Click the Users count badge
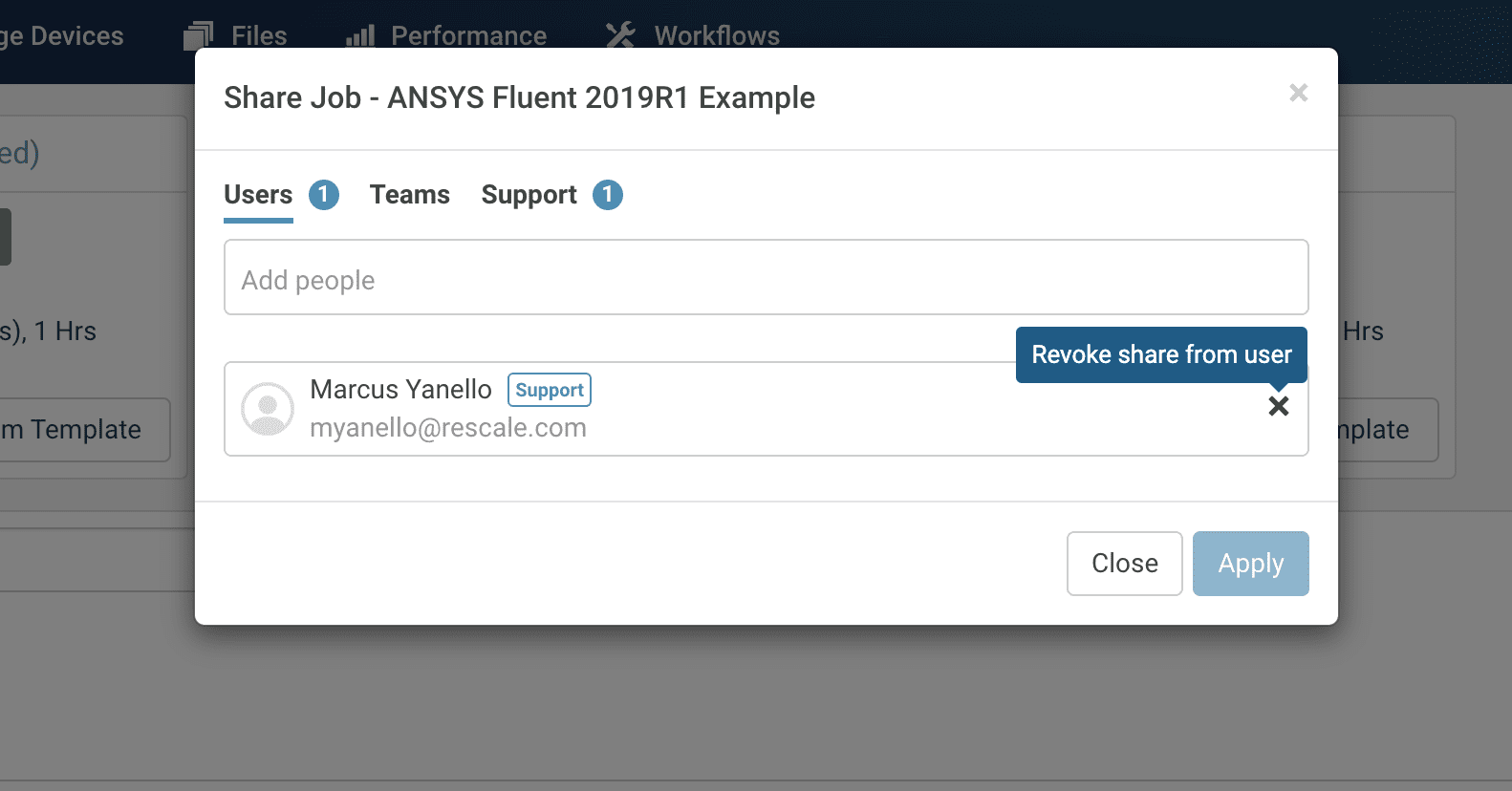Viewport: 1512px width, 791px height. (x=324, y=195)
